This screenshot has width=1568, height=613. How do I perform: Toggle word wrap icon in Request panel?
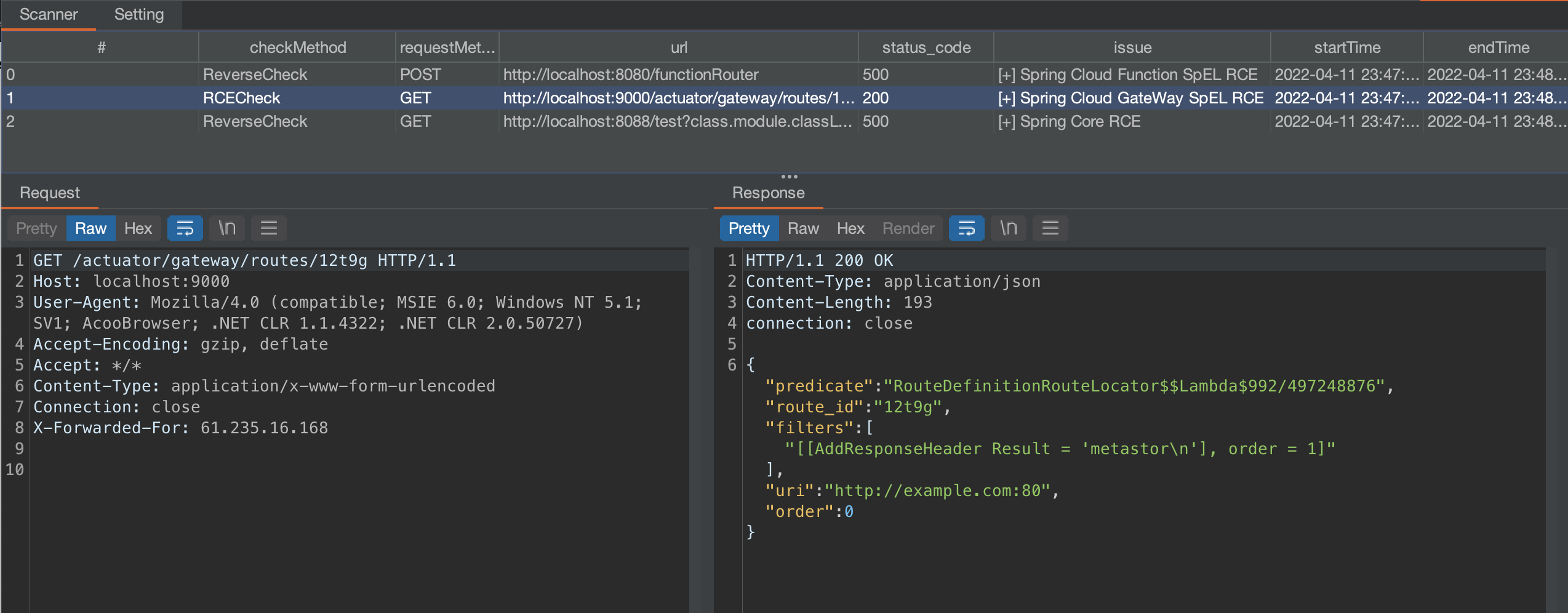[185, 228]
